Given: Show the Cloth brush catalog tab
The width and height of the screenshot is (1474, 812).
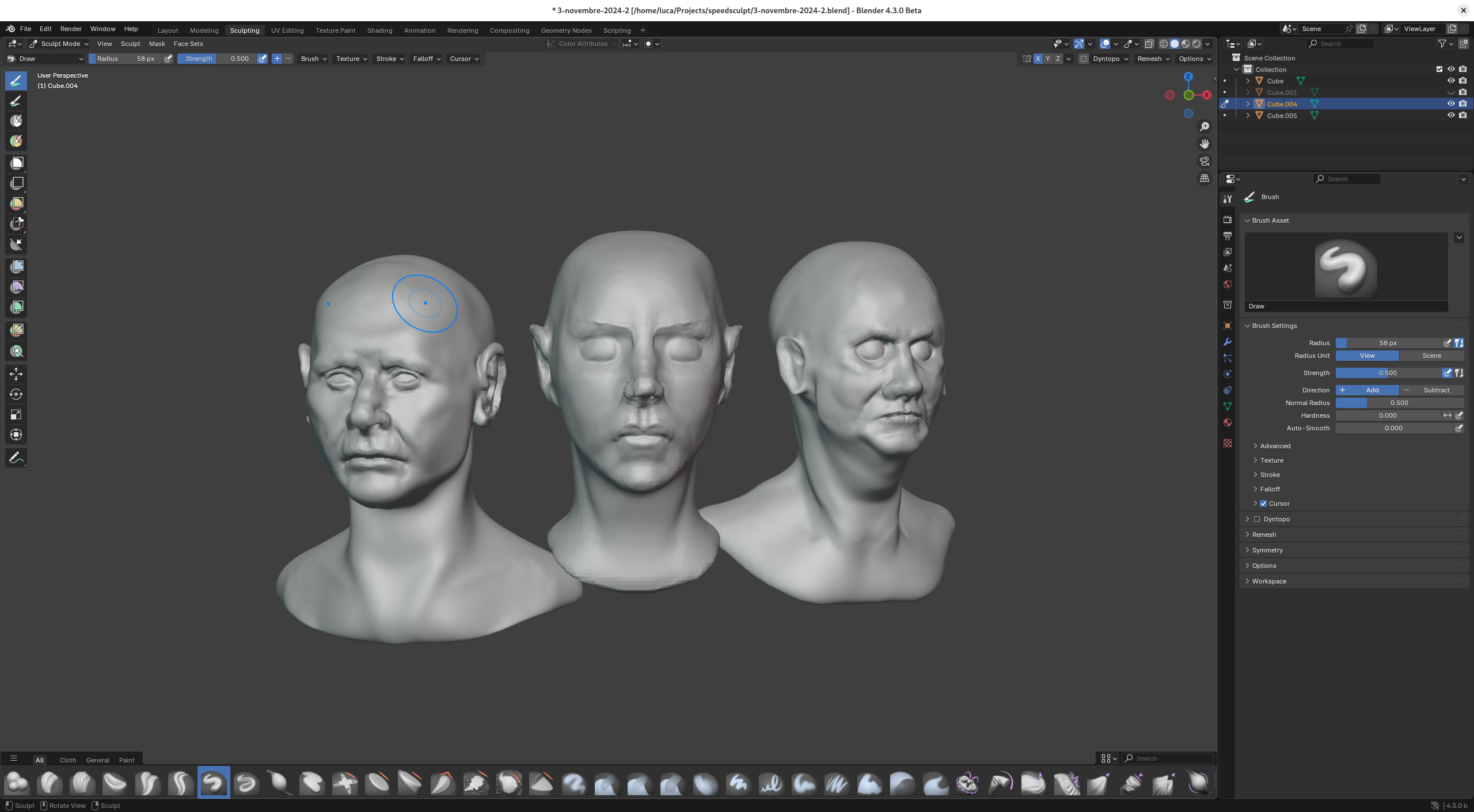Looking at the screenshot, I should click(x=67, y=760).
